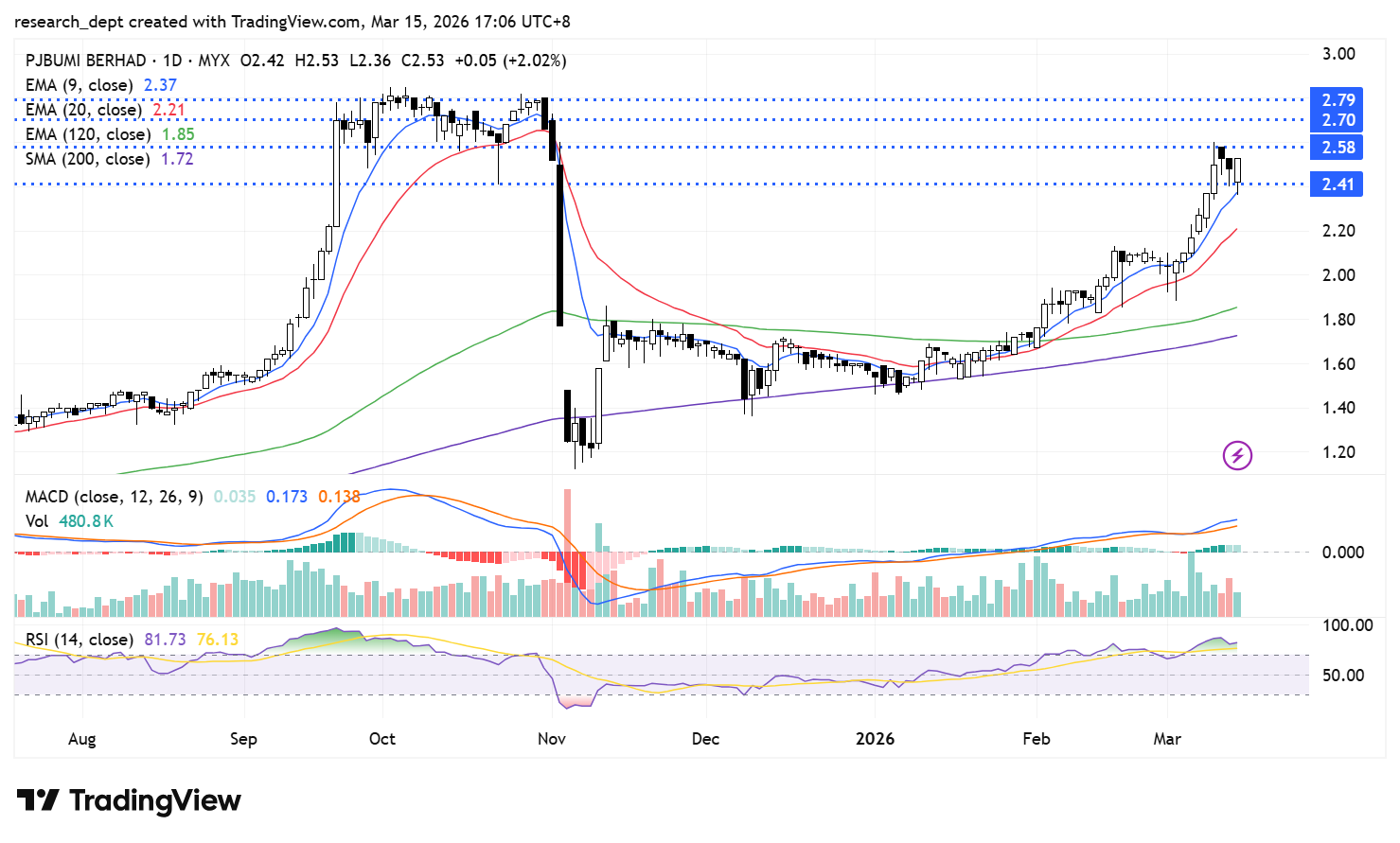Select the Vol 480.8K volume legend

pyautogui.click(x=70, y=521)
